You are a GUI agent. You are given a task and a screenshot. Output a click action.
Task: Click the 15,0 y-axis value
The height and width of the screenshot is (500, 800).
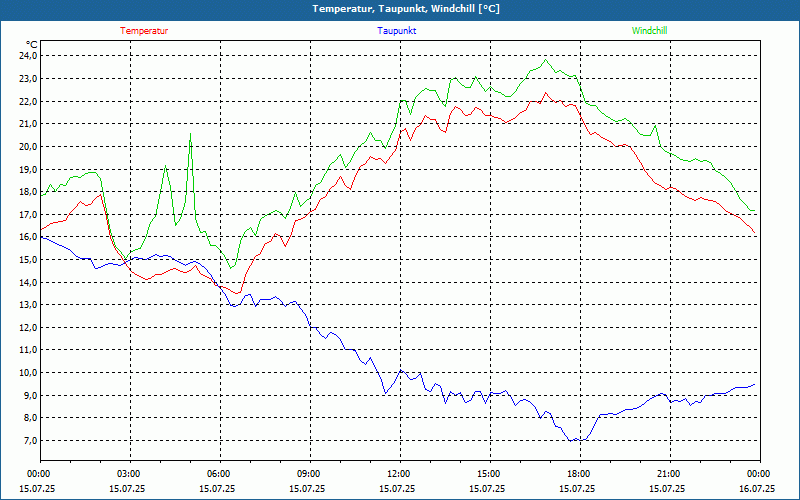click(29, 260)
